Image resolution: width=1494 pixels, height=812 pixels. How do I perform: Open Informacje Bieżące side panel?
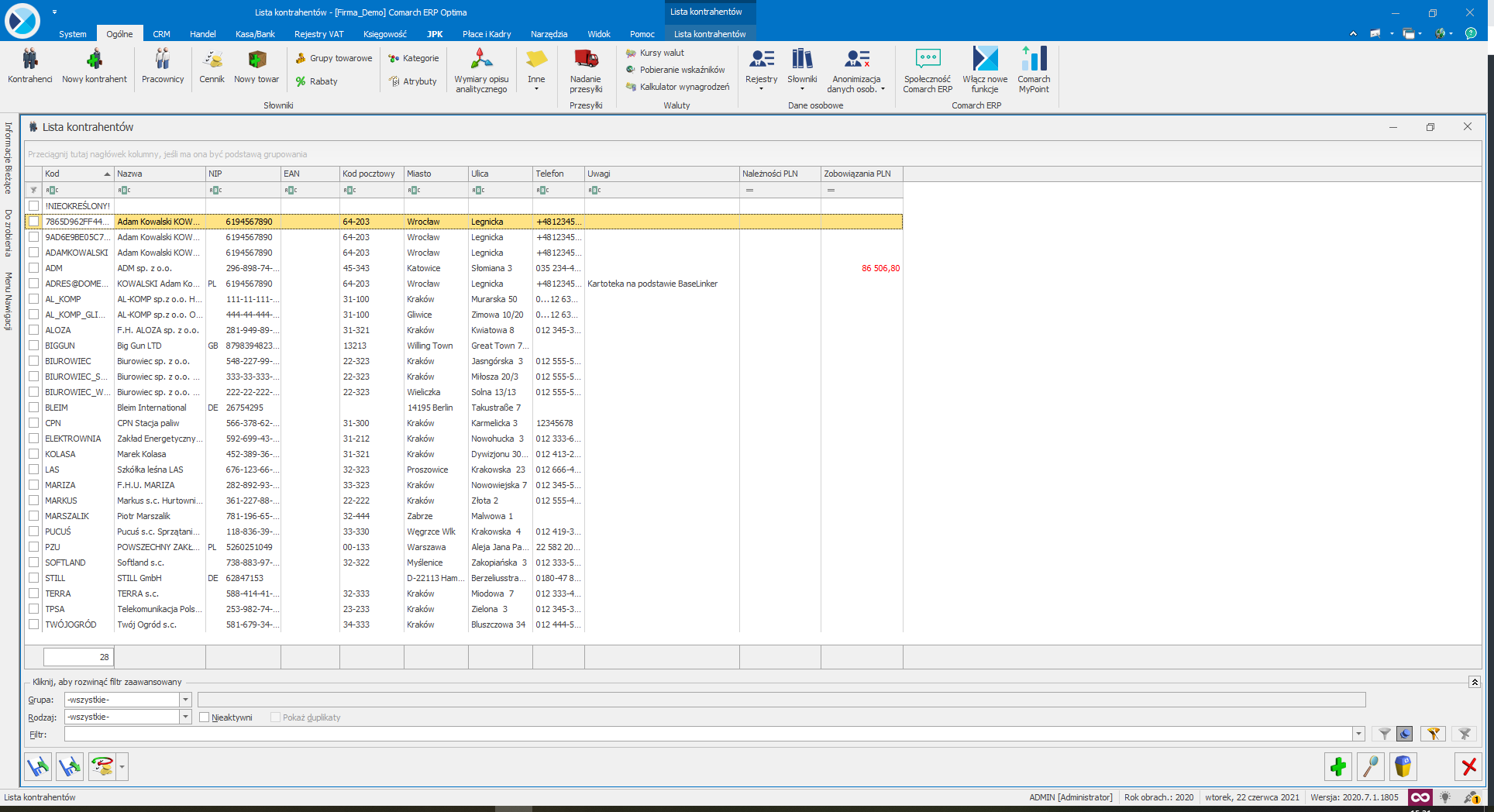click(x=9, y=158)
